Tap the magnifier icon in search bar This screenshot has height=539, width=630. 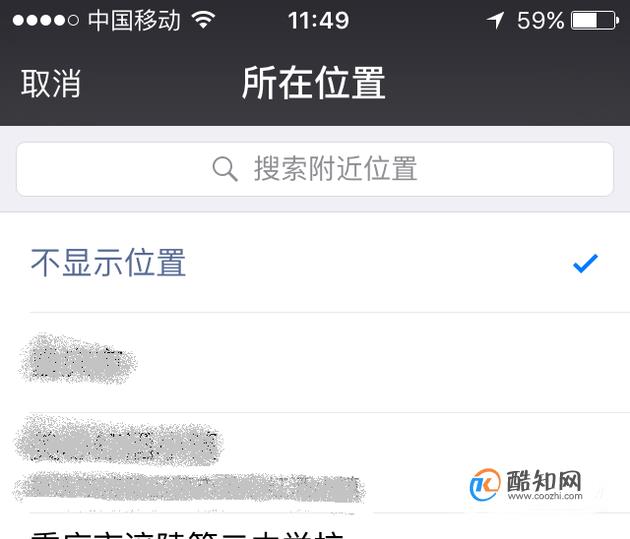pyautogui.click(x=225, y=169)
